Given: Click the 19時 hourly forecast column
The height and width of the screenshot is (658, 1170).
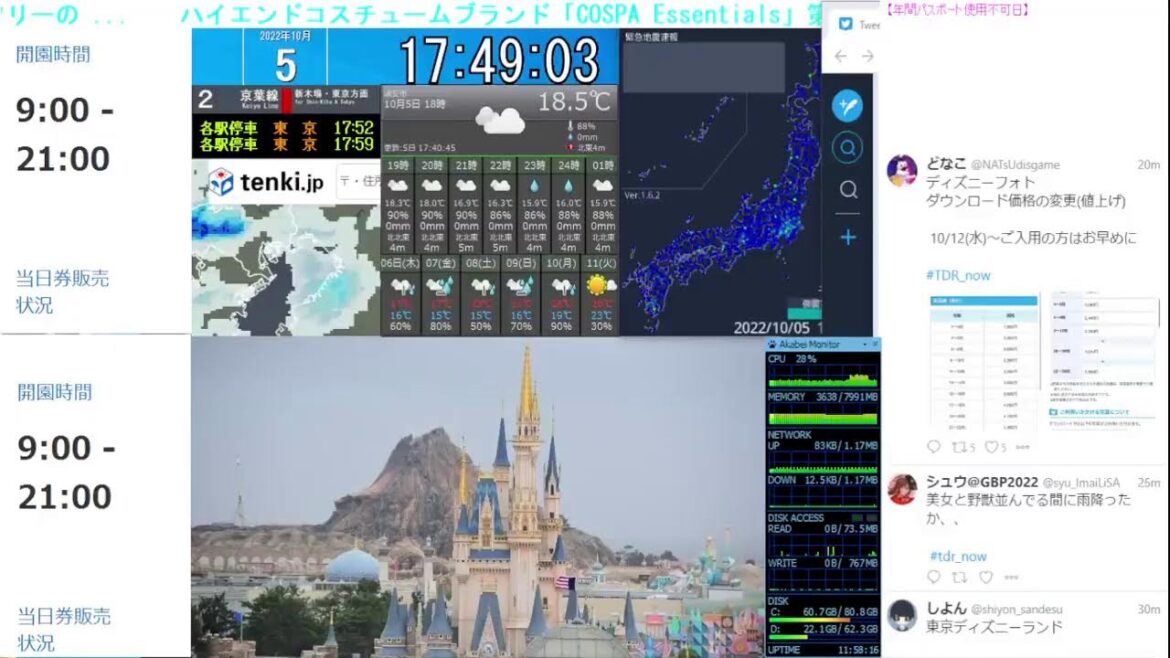Looking at the screenshot, I should click(x=398, y=205).
